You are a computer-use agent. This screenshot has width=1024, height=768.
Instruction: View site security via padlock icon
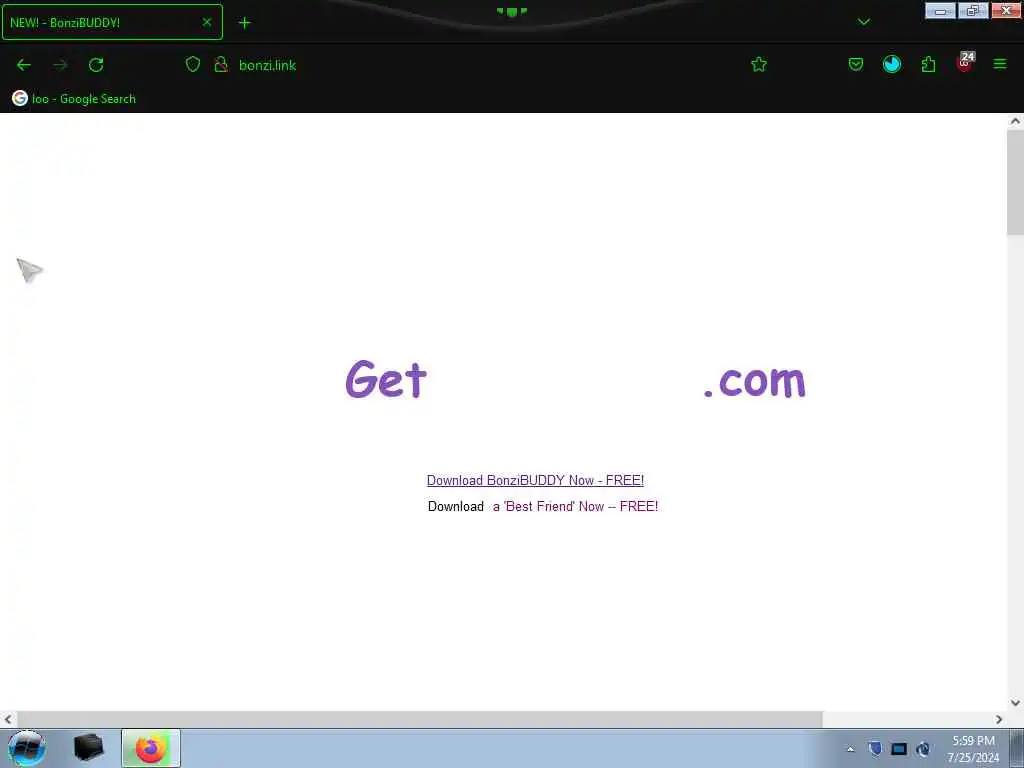tap(221, 64)
